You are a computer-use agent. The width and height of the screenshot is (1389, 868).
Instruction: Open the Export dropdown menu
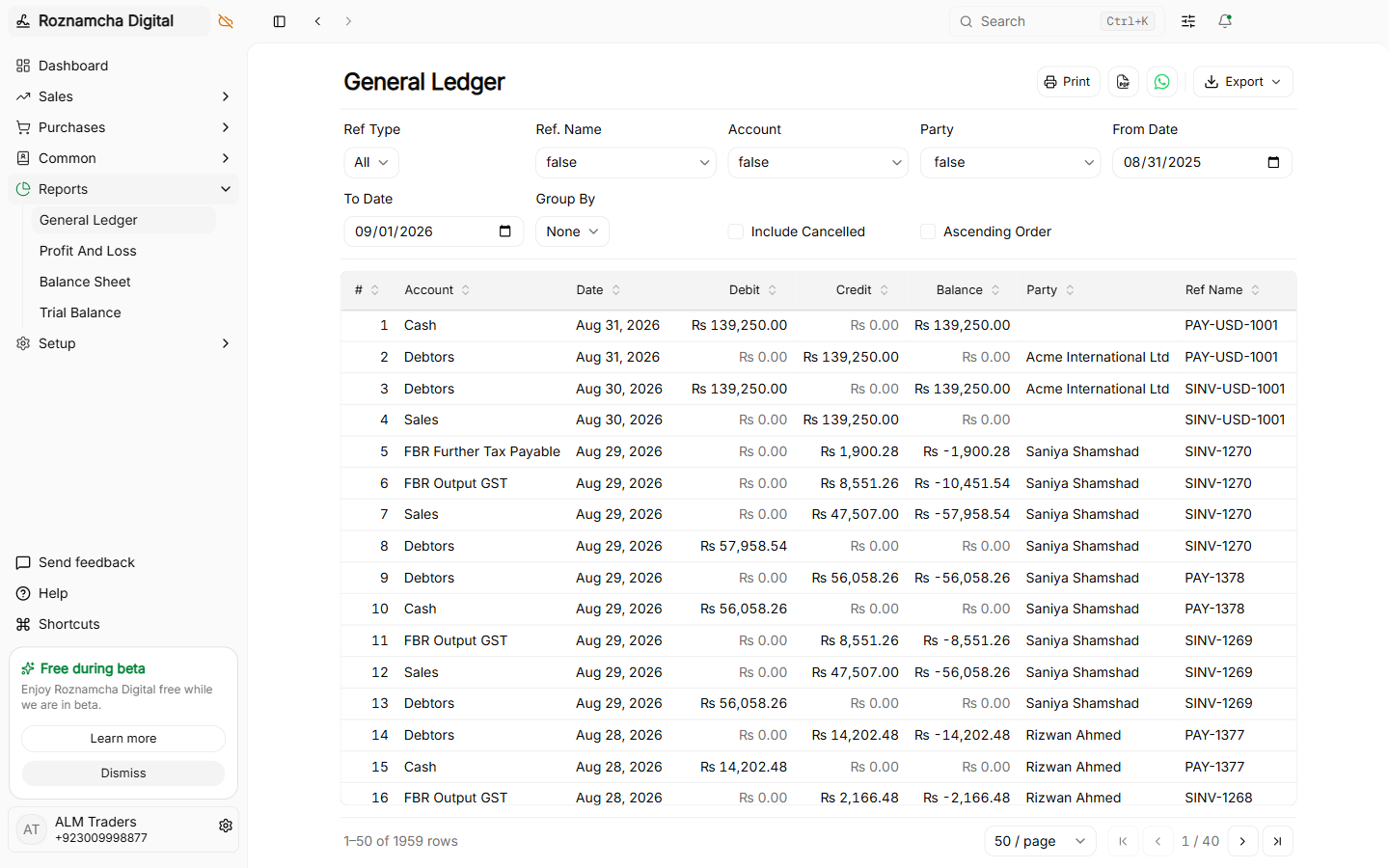click(x=1243, y=82)
